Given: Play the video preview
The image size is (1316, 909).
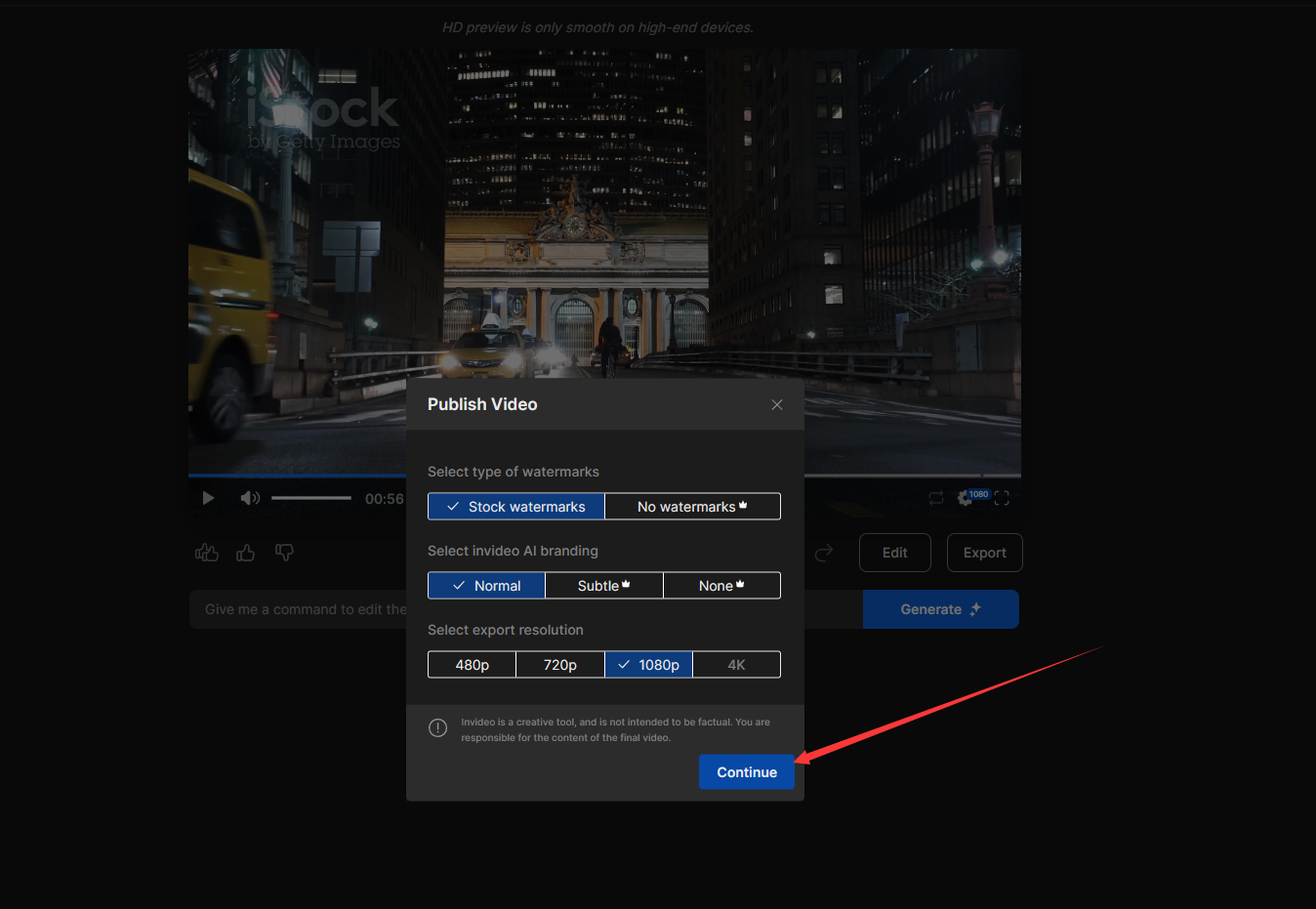Looking at the screenshot, I should coord(208,498).
